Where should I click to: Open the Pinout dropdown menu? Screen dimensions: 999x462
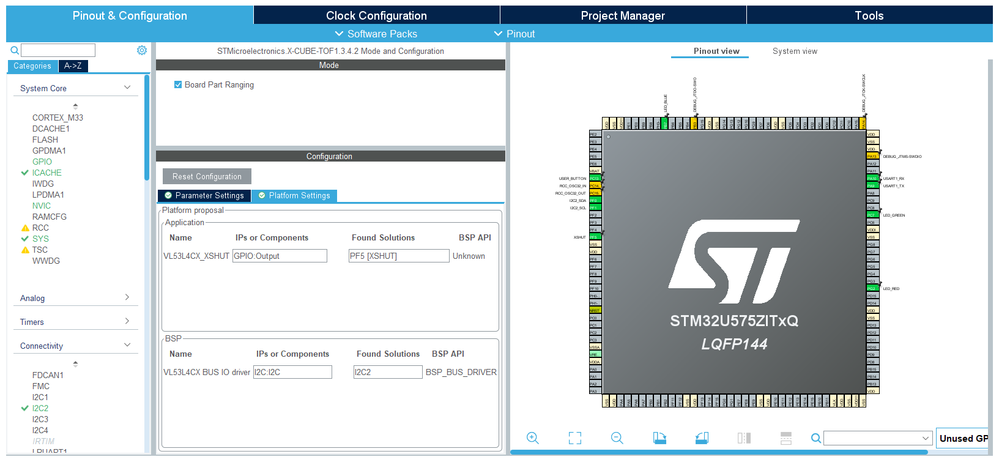pos(514,34)
